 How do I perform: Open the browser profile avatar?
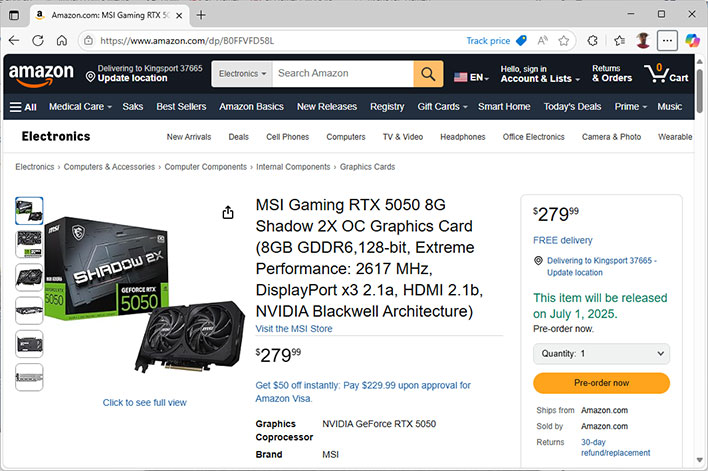pos(643,41)
